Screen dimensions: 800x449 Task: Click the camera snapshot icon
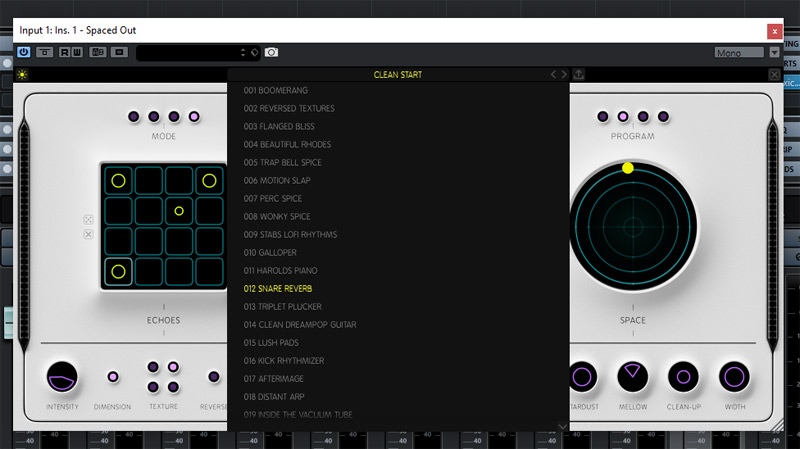271,52
